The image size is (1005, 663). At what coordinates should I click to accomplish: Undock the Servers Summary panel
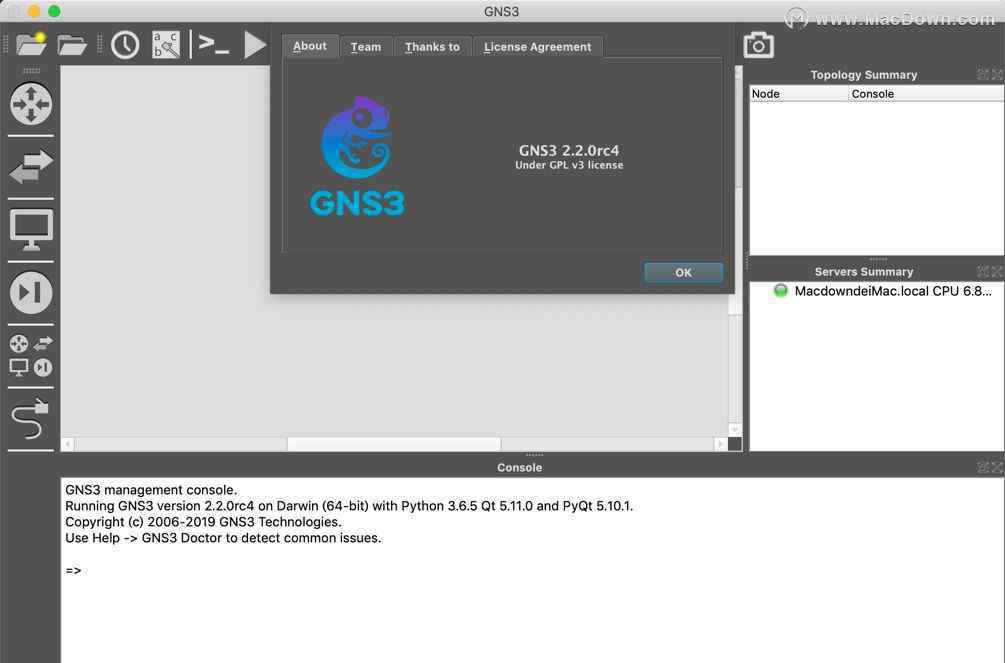tap(983, 271)
